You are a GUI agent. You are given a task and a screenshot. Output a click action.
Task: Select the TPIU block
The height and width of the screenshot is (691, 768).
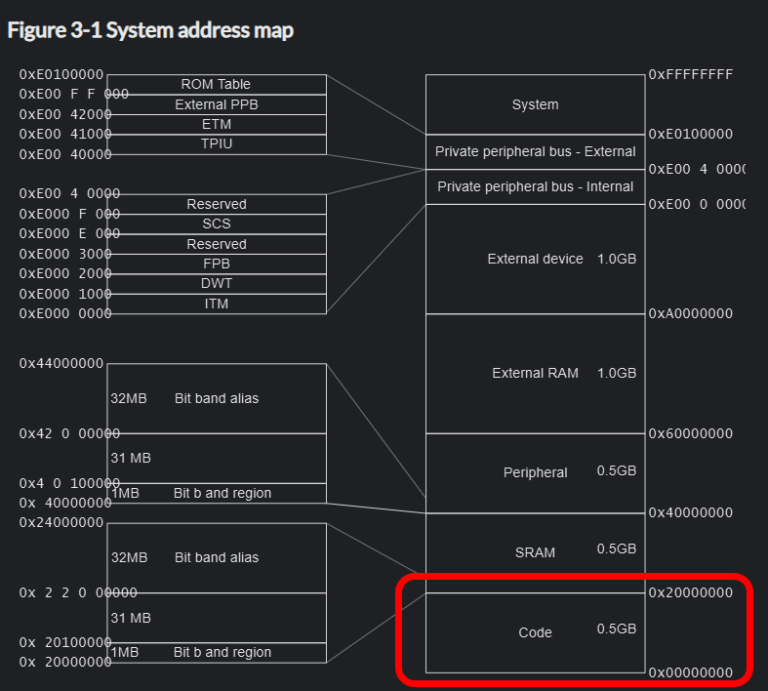tap(216, 144)
